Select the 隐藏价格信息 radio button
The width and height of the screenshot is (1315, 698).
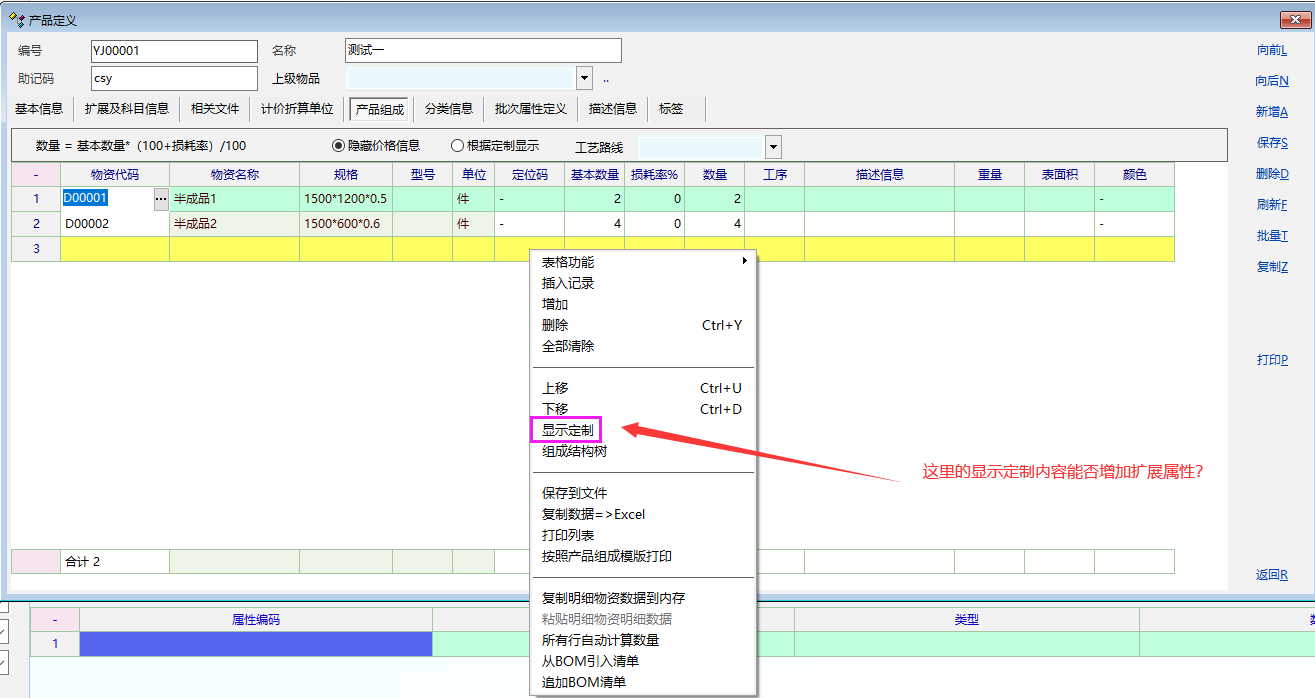(x=338, y=146)
